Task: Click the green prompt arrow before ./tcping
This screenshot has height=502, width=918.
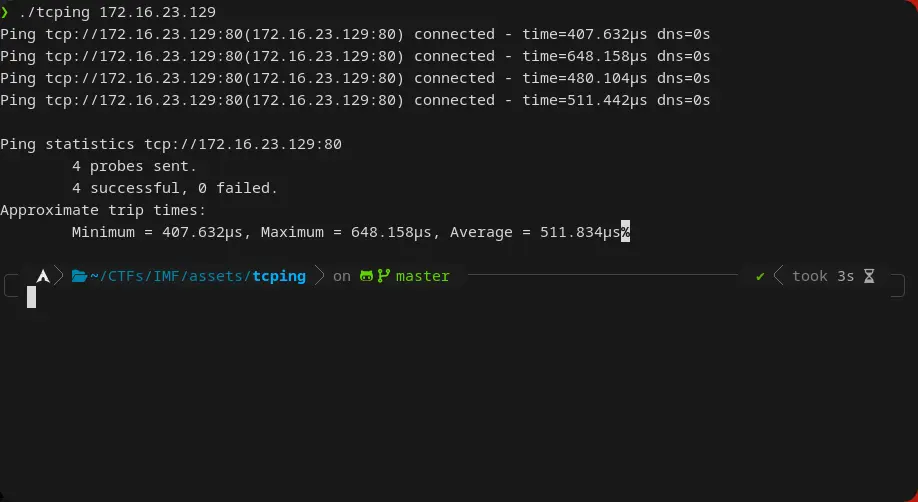Action: 5,12
